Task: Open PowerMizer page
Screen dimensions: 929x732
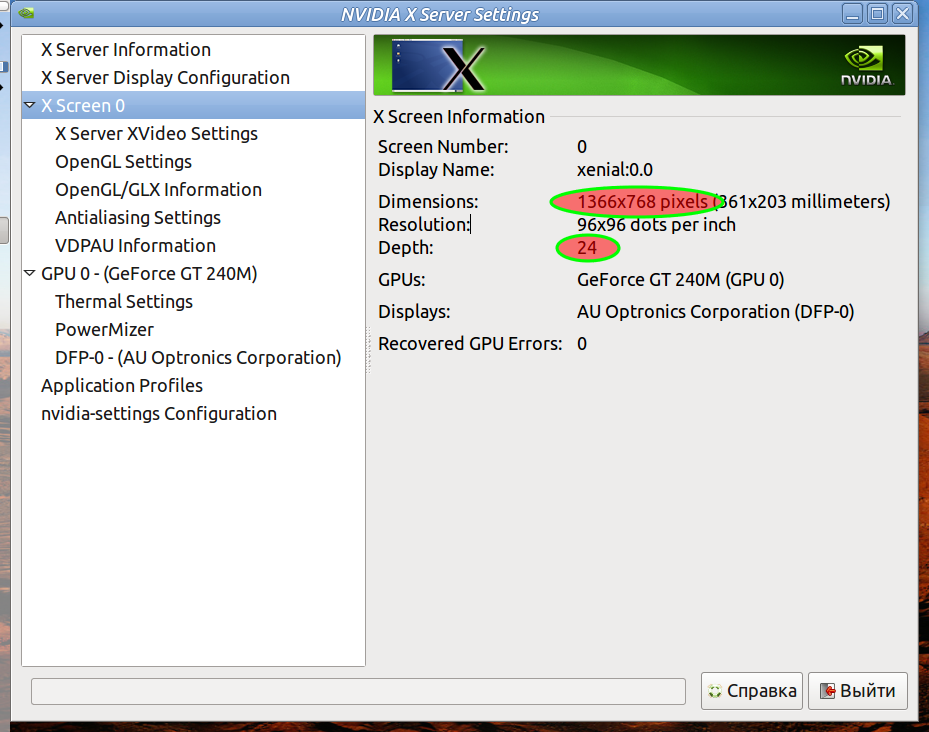Action: [104, 330]
